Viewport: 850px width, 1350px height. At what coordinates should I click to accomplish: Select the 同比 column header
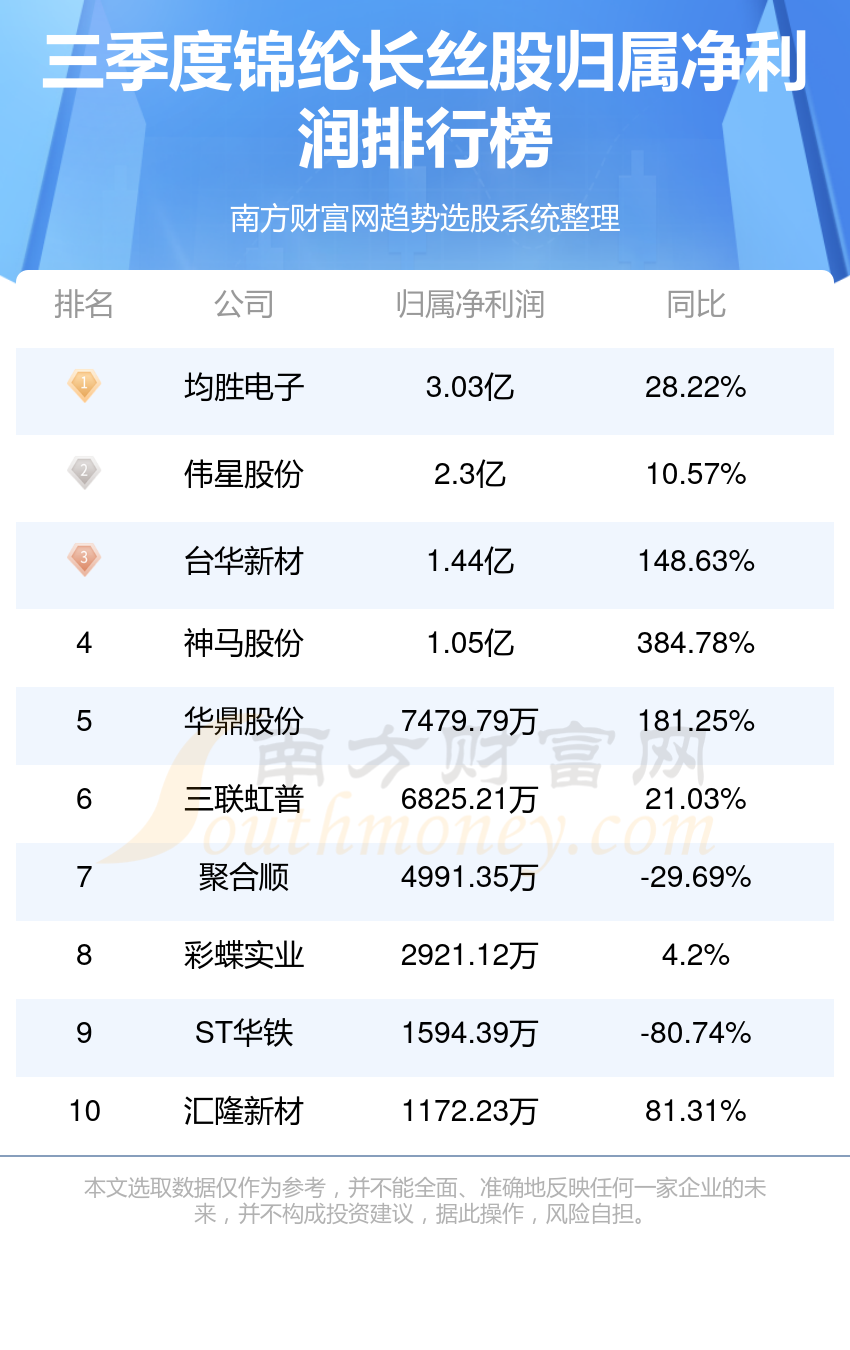(x=696, y=304)
